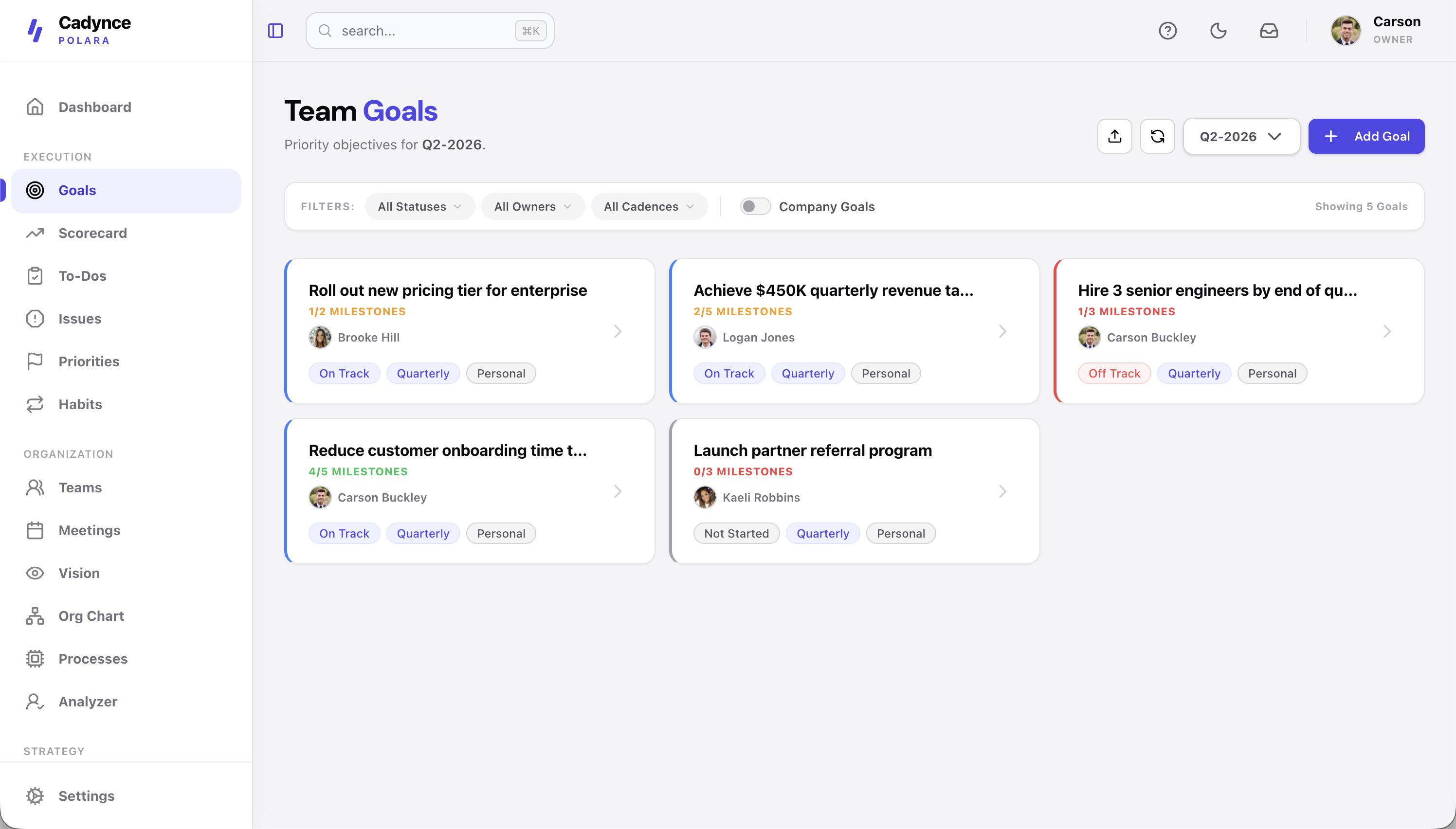This screenshot has width=1456, height=829.
Task: Toggle the Company Goals switch
Action: (x=755, y=206)
